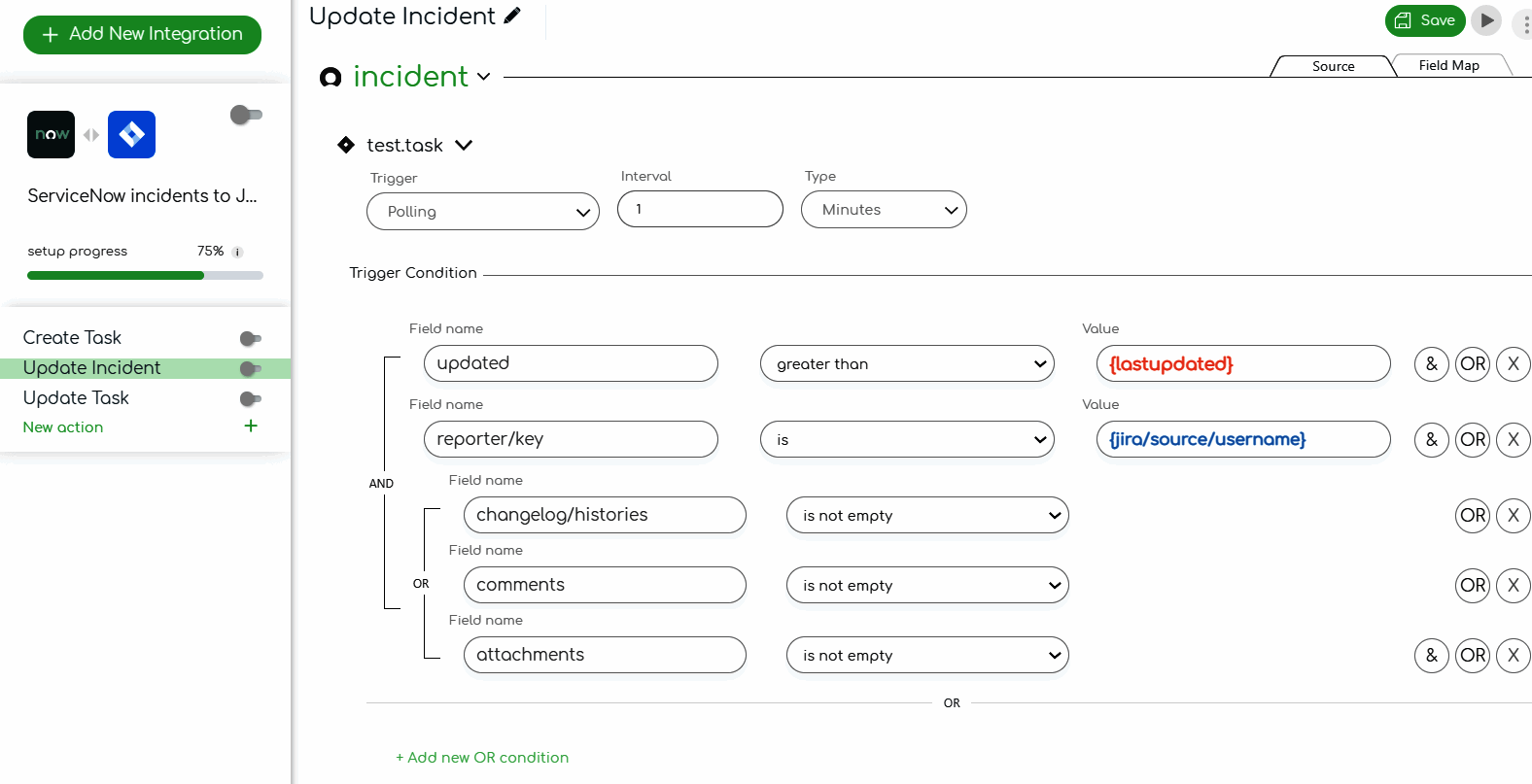Click the play button next to Save
The width and height of the screenshot is (1532, 784).
coord(1486,20)
